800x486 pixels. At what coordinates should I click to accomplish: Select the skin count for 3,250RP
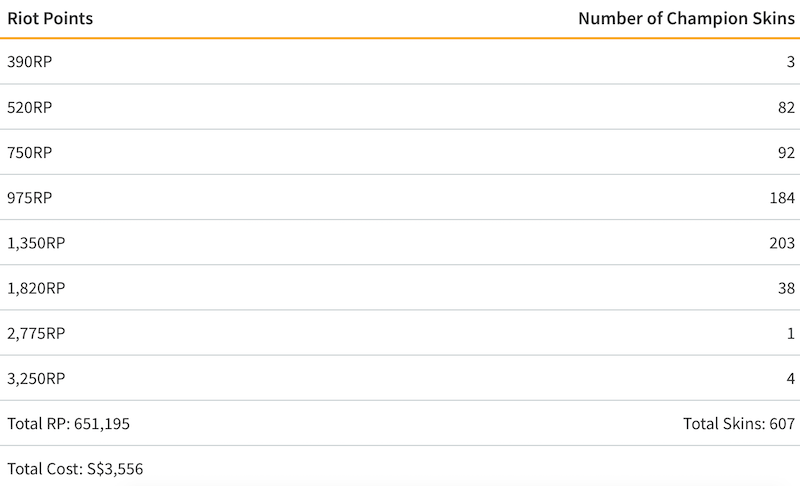tap(790, 378)
